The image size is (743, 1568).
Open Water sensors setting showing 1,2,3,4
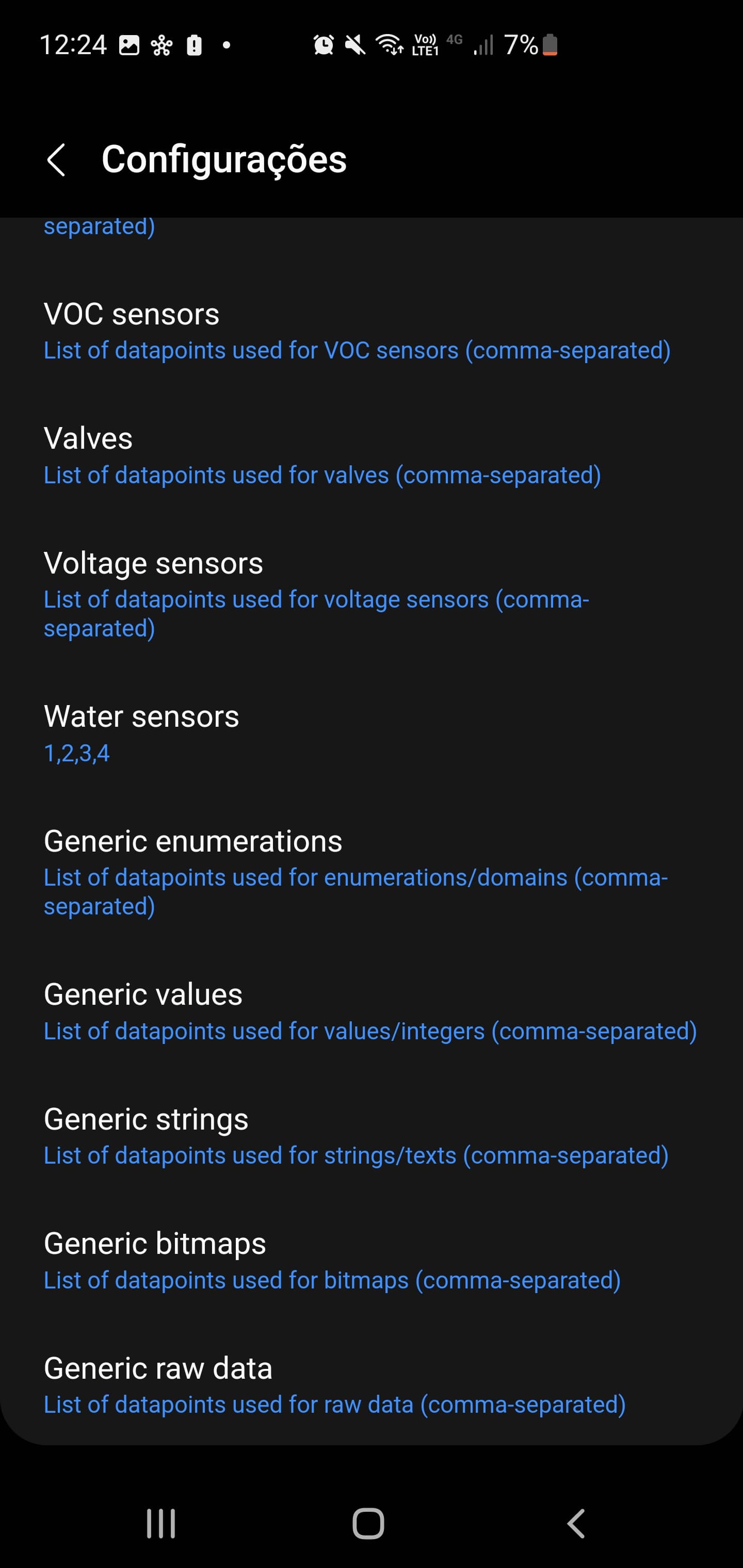click(141, 733)
